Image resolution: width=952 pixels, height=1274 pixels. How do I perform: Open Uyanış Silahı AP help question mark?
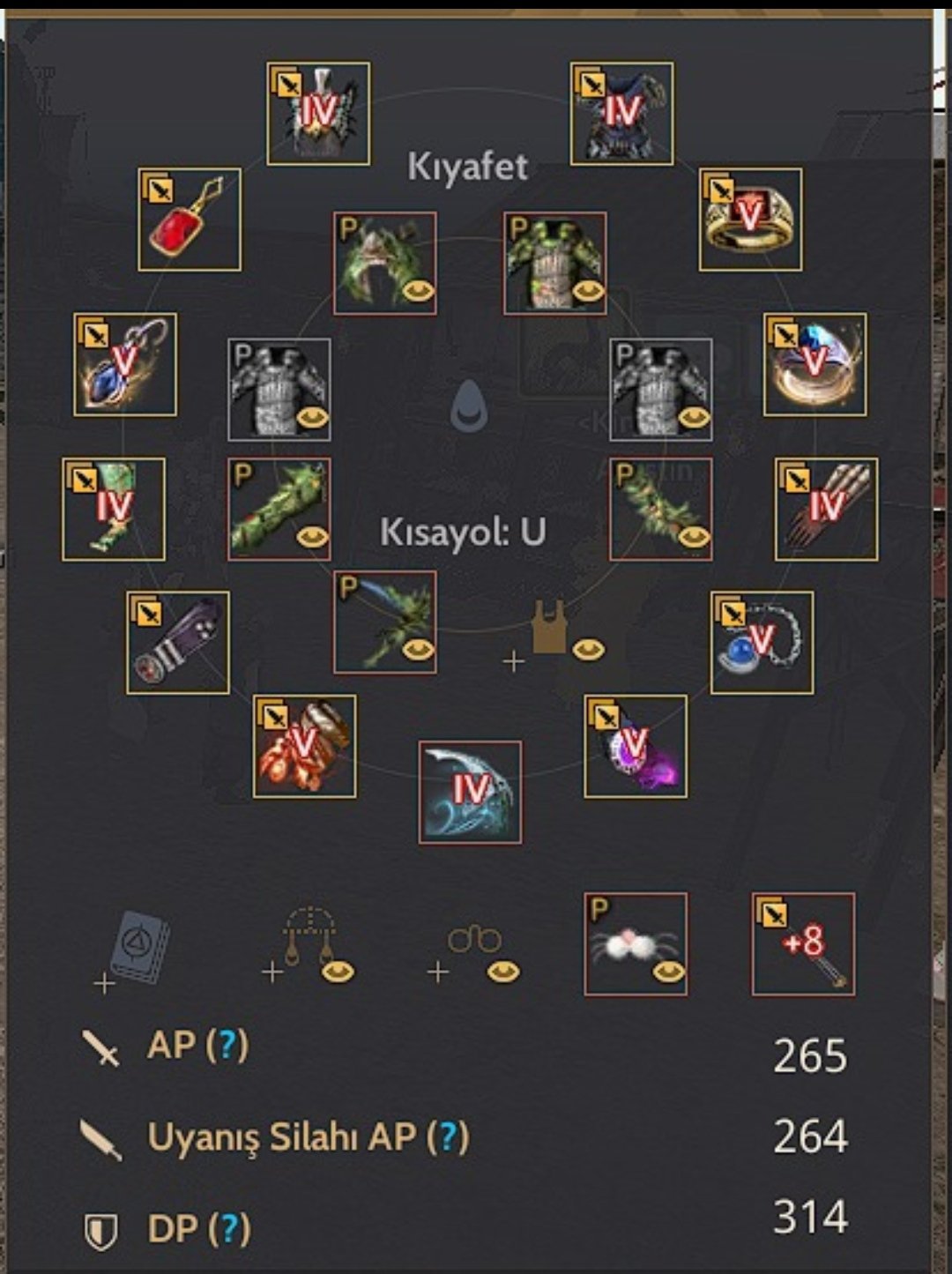pos(449,1136)
